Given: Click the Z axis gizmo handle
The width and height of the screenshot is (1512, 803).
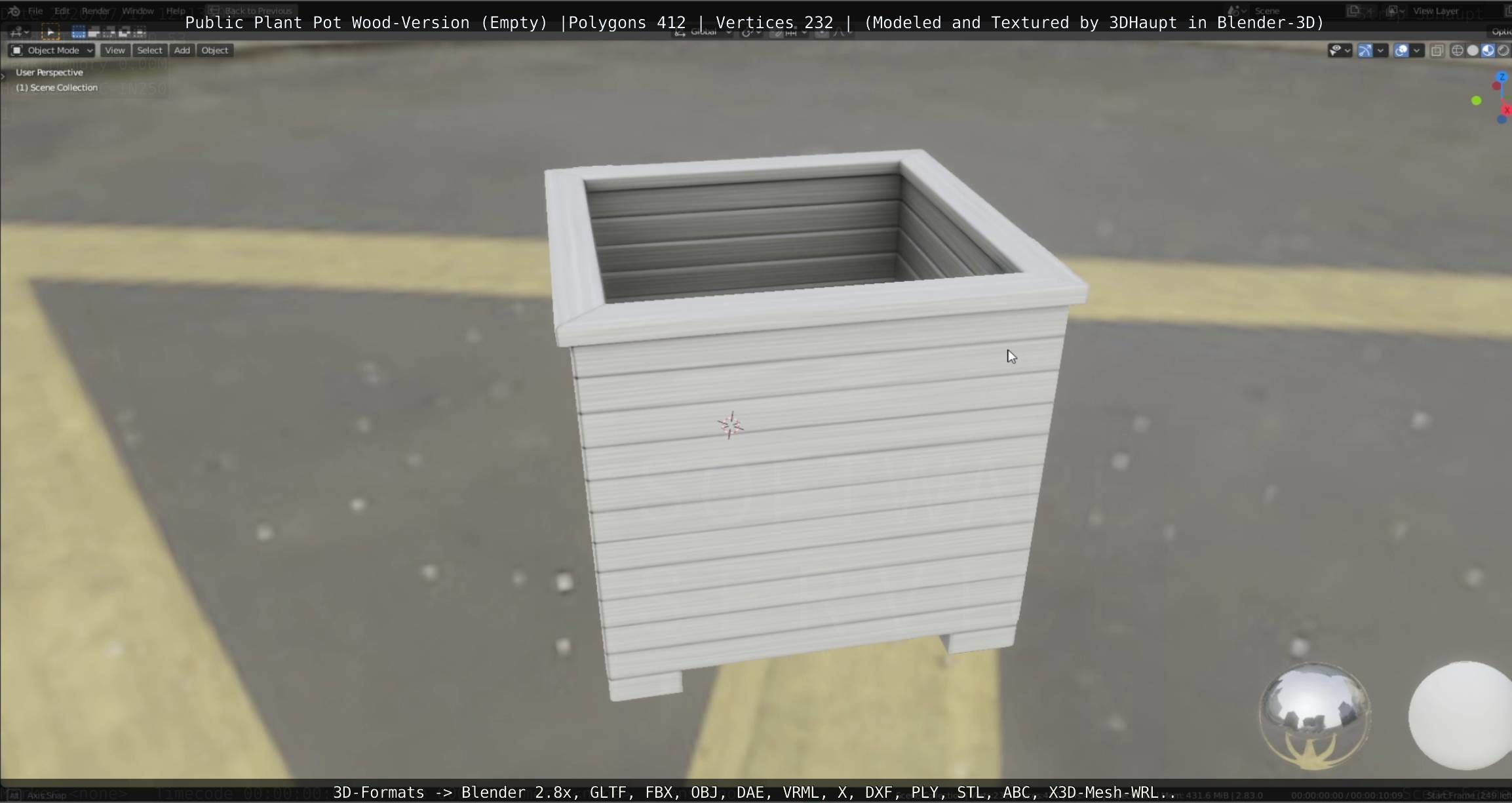Looking at the screenshot, I should (x=1502, y=77).
